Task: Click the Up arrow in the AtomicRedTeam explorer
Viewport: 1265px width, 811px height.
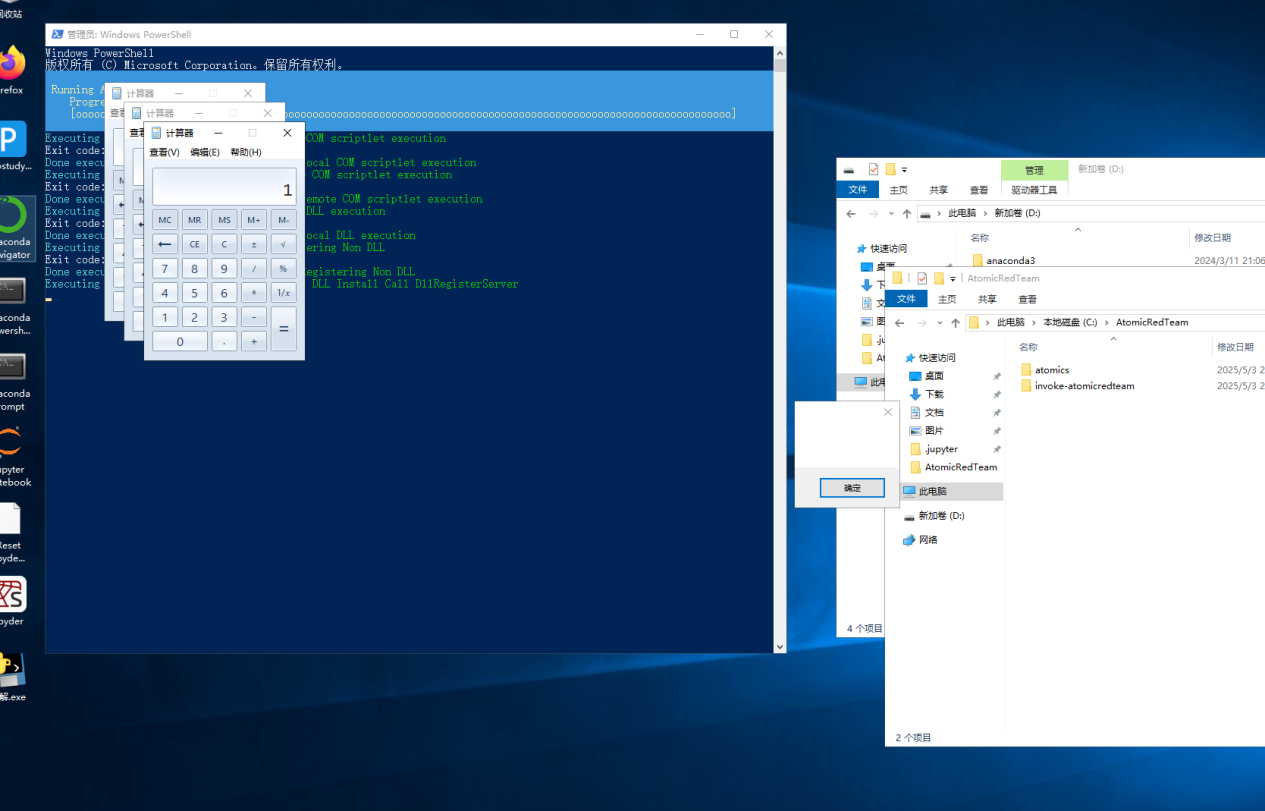Action: coord(955,323)
